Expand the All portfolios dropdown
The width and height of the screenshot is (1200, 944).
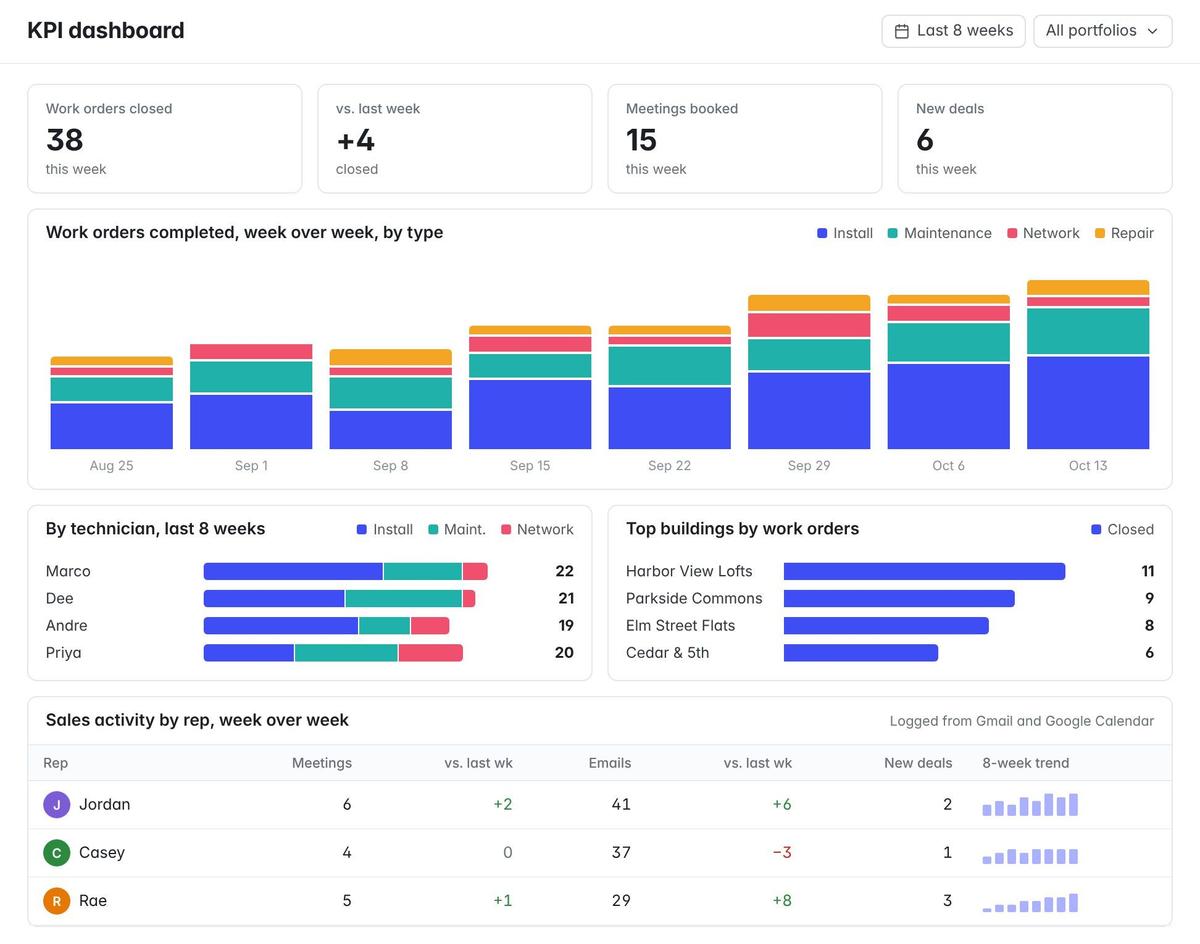[1102, 31]
